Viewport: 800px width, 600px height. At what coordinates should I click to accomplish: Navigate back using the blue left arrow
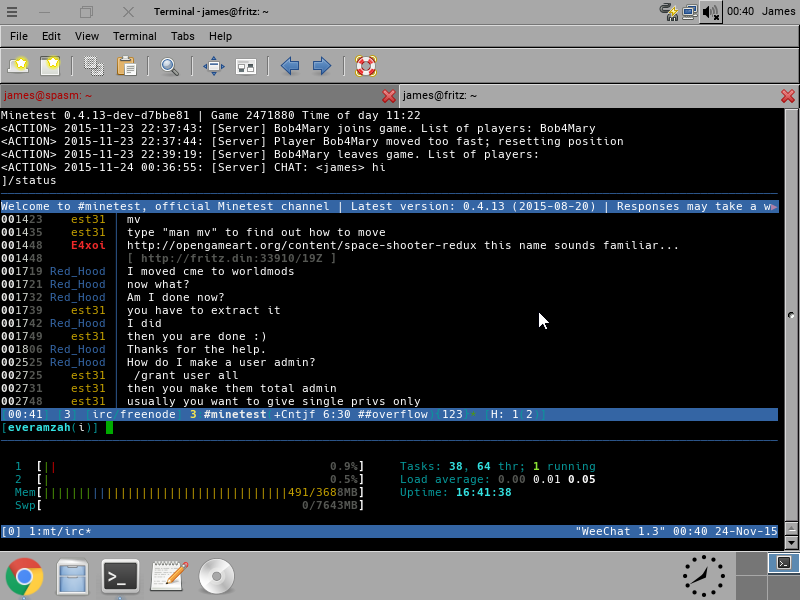[290, 66]
